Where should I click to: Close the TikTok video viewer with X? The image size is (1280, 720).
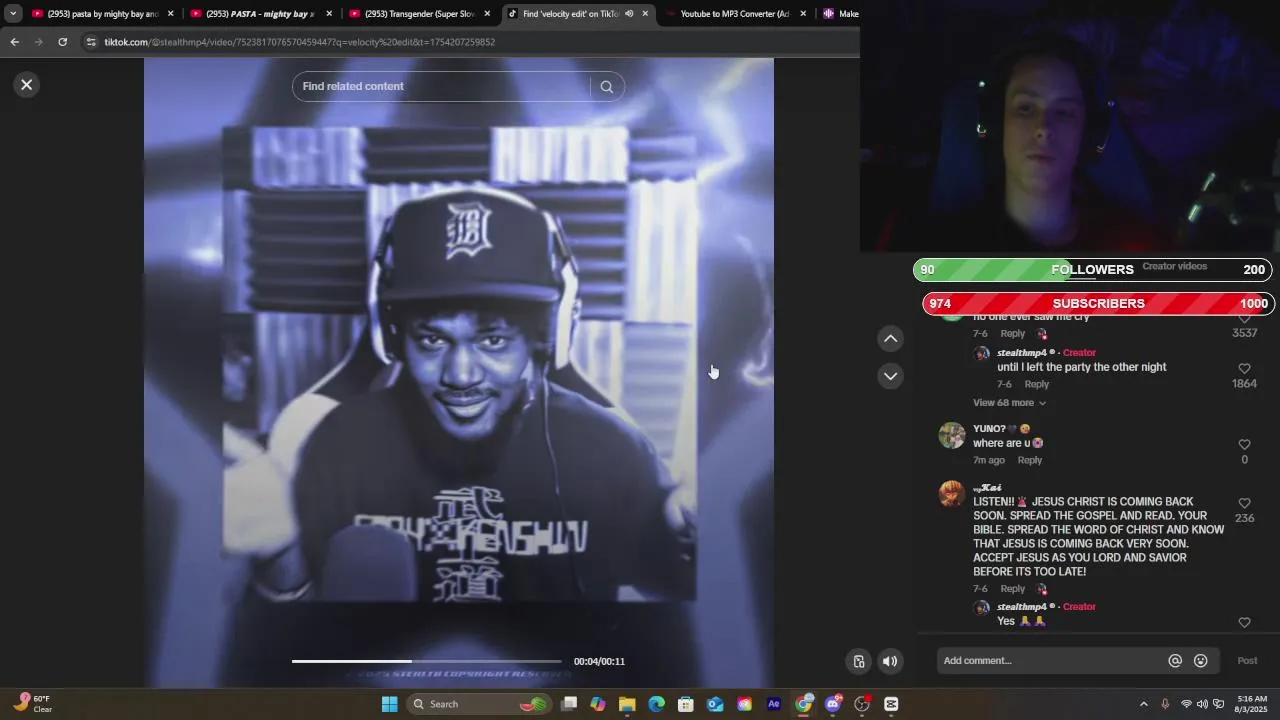point(27,85)
